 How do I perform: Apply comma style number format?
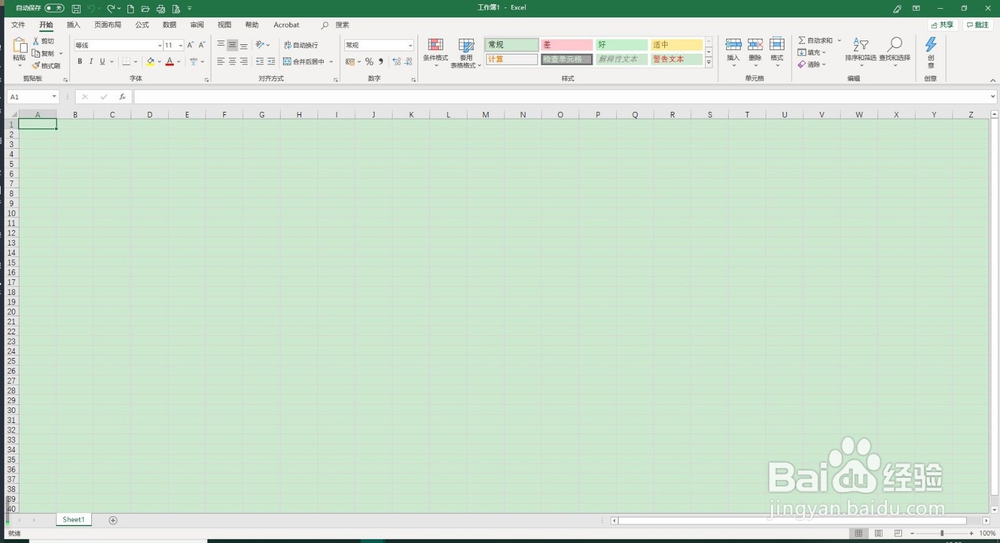(x=381, y=62)
